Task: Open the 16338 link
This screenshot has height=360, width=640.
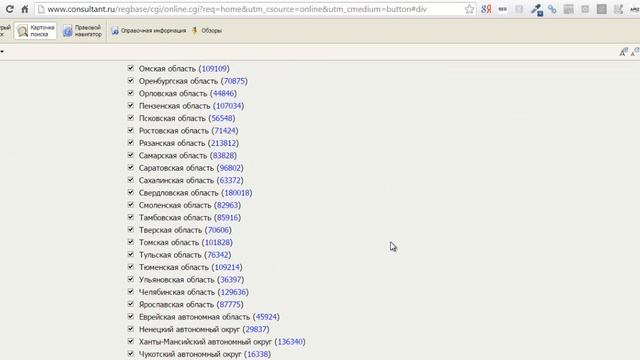Action: 258,354
